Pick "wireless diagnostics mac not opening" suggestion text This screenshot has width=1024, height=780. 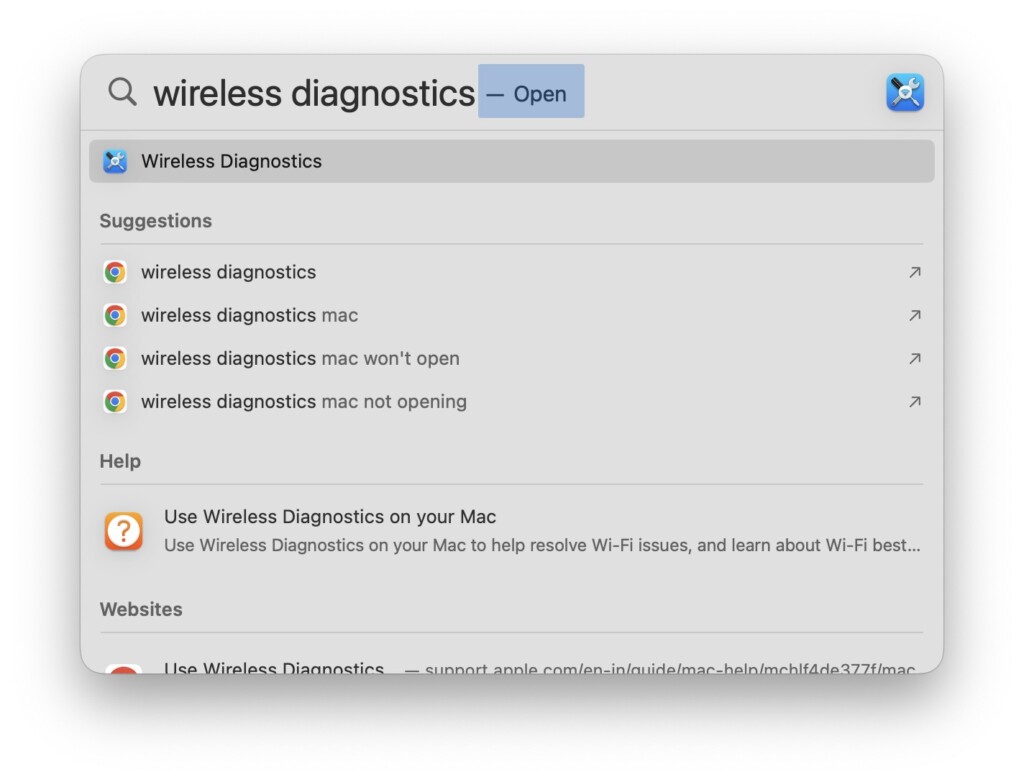303,401
